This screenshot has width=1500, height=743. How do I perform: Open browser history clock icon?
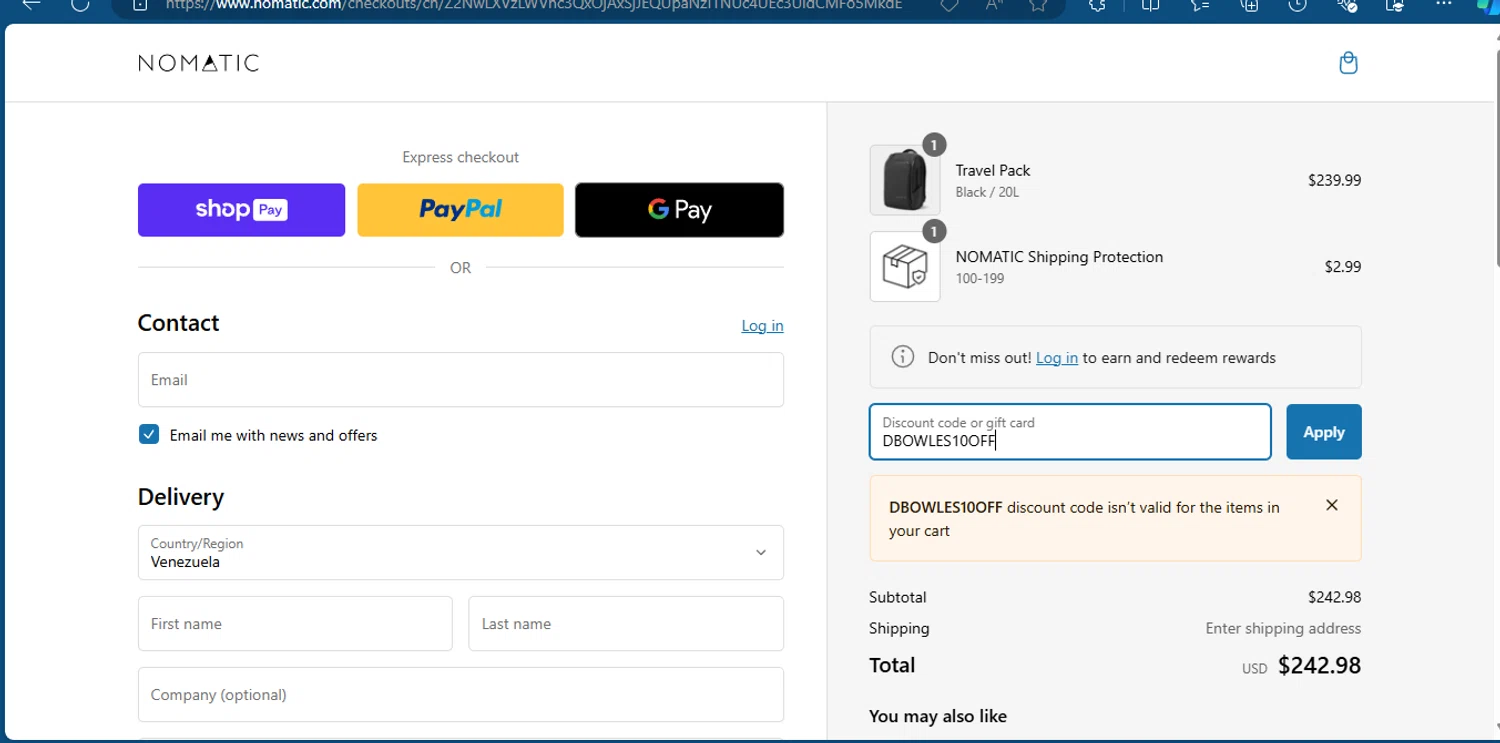pos(1297,5)
